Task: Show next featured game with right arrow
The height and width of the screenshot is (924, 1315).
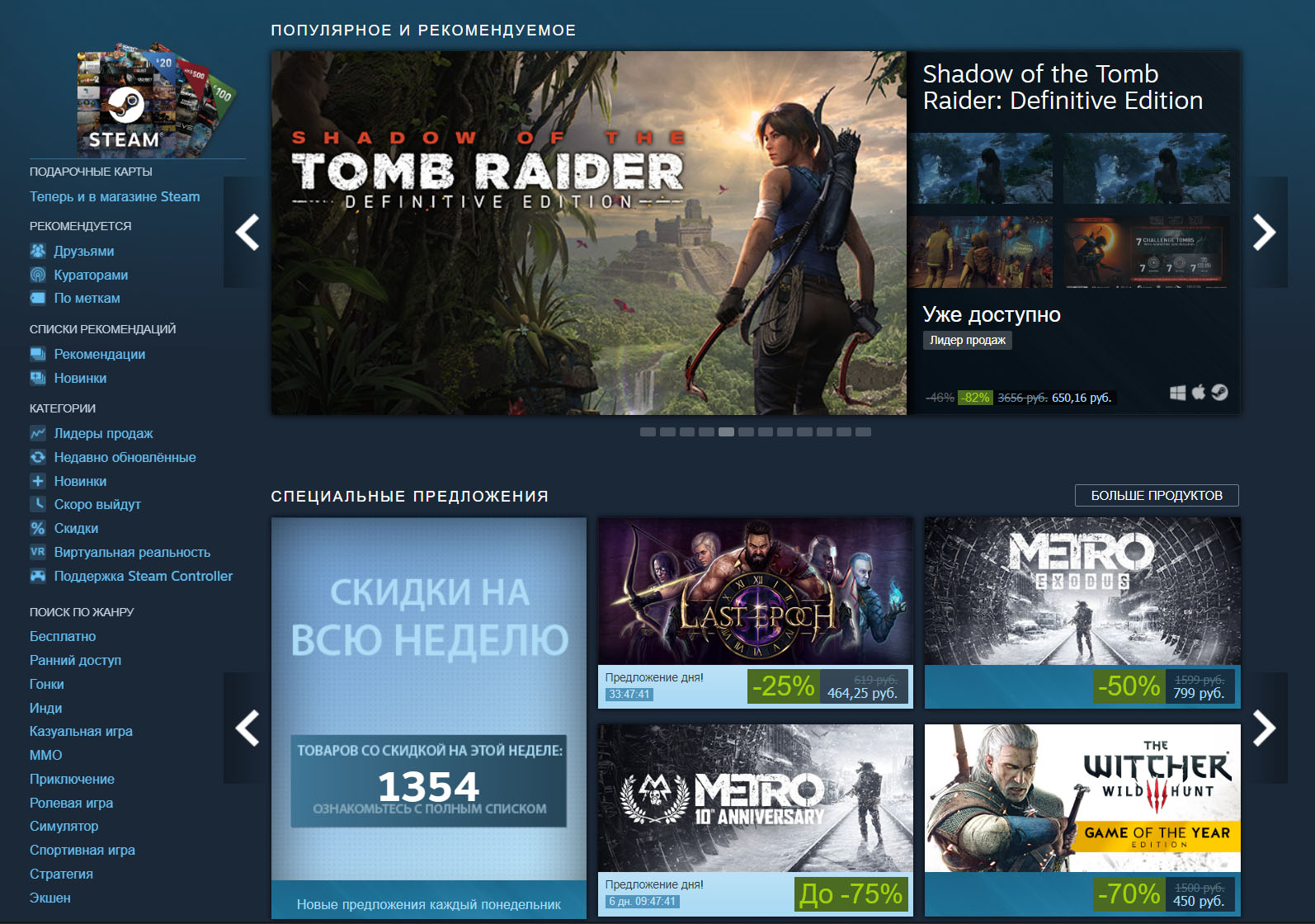Action: (x=1264, y=232)
